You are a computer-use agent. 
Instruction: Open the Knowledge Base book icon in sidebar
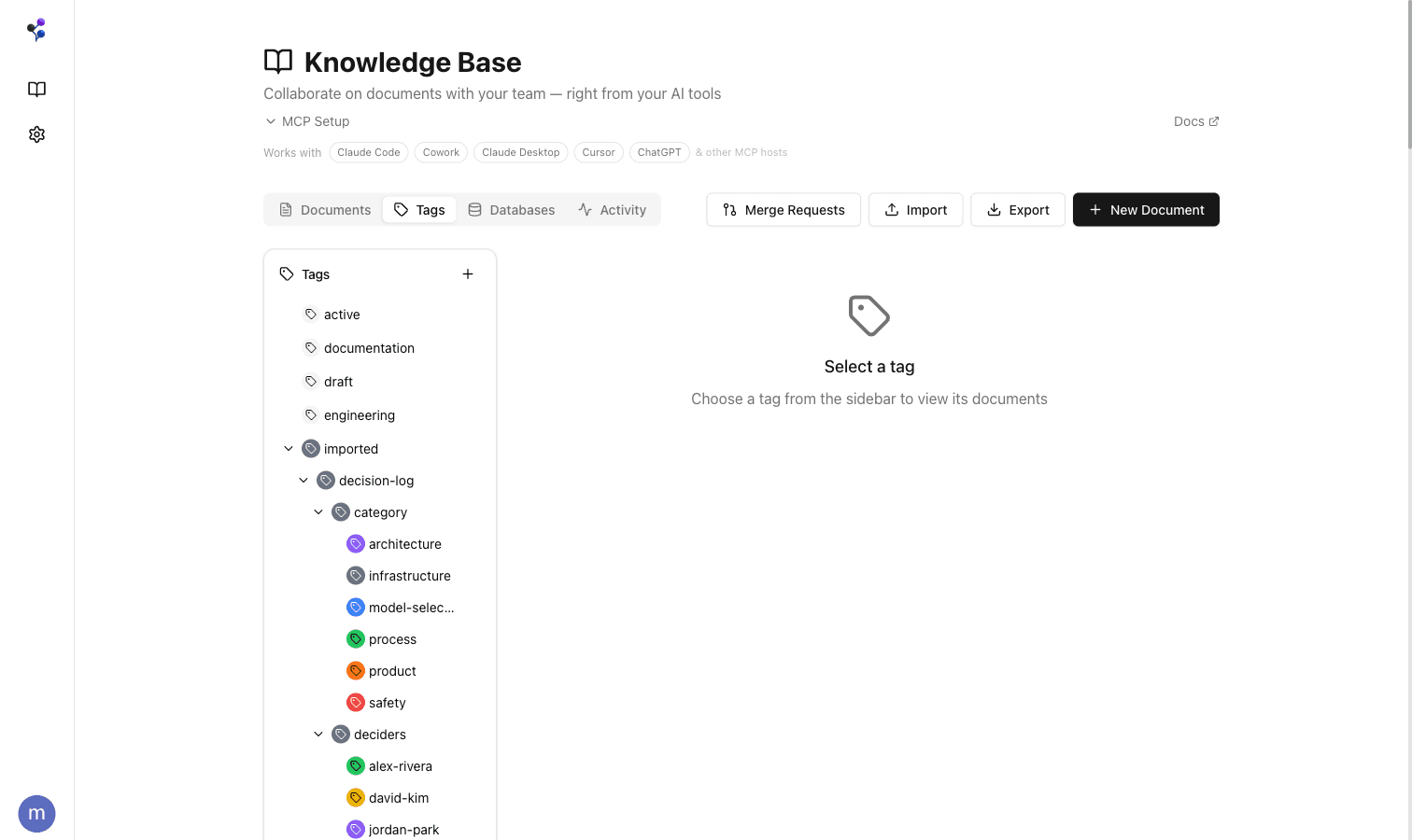[x=36, y=89]
